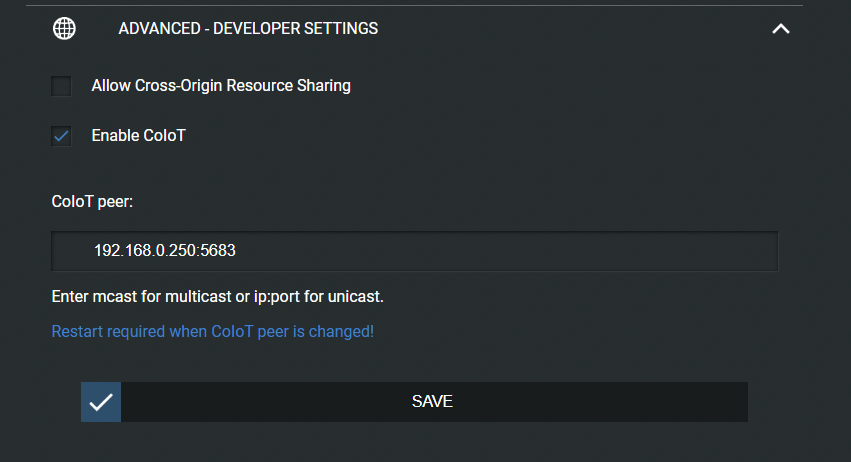Uncheck the Enable CoIoT checkbox

pyautogui.click(x=61, y=136)
